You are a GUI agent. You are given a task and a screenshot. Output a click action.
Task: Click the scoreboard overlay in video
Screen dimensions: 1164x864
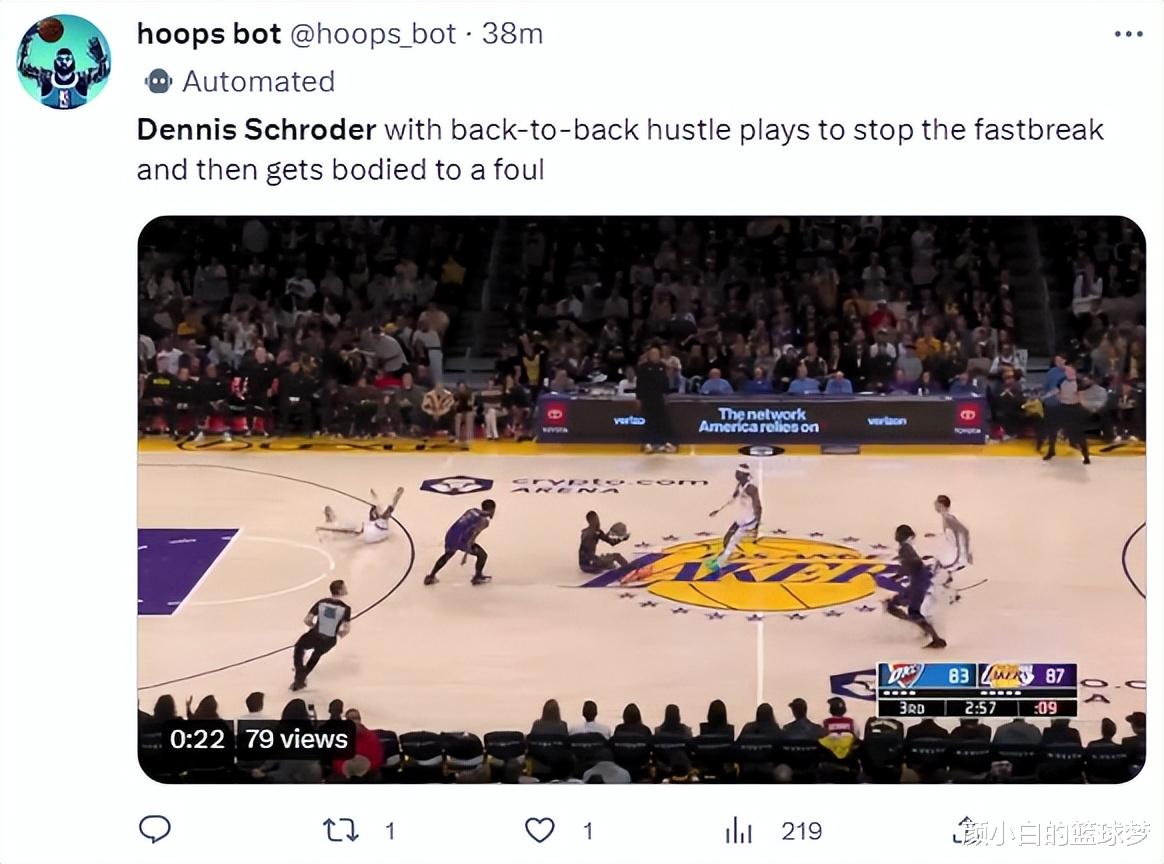point(977,690)
